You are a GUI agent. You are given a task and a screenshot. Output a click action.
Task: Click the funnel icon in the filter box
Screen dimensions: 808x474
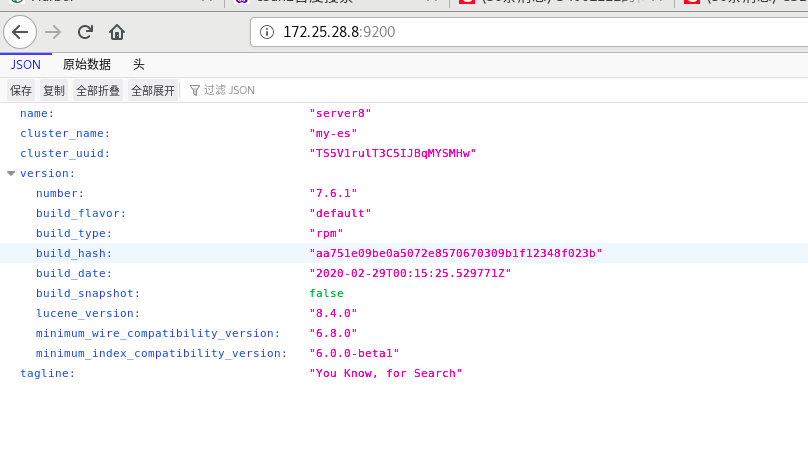195,91
